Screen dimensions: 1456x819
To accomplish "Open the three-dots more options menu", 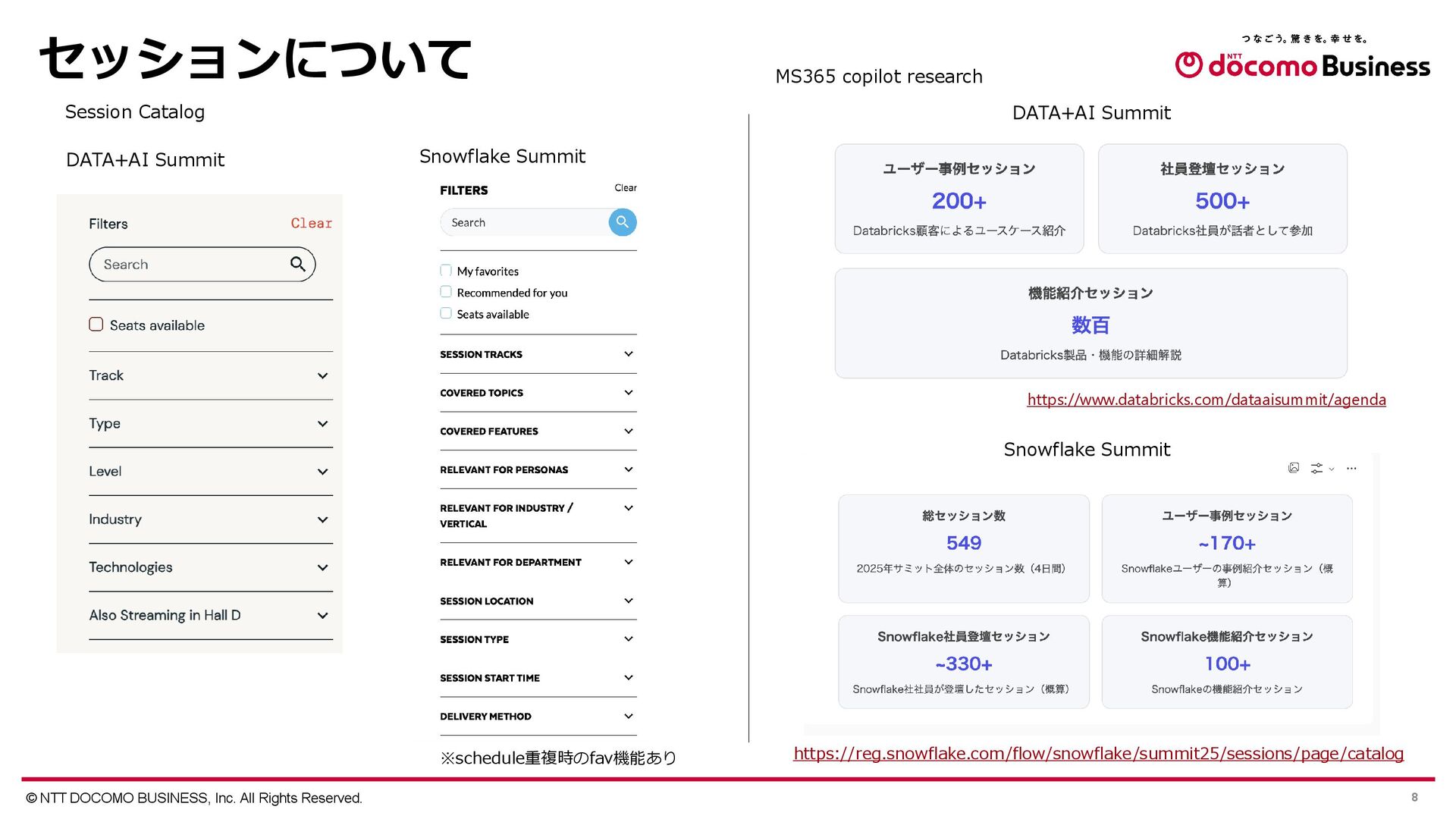I will 1351,468.
